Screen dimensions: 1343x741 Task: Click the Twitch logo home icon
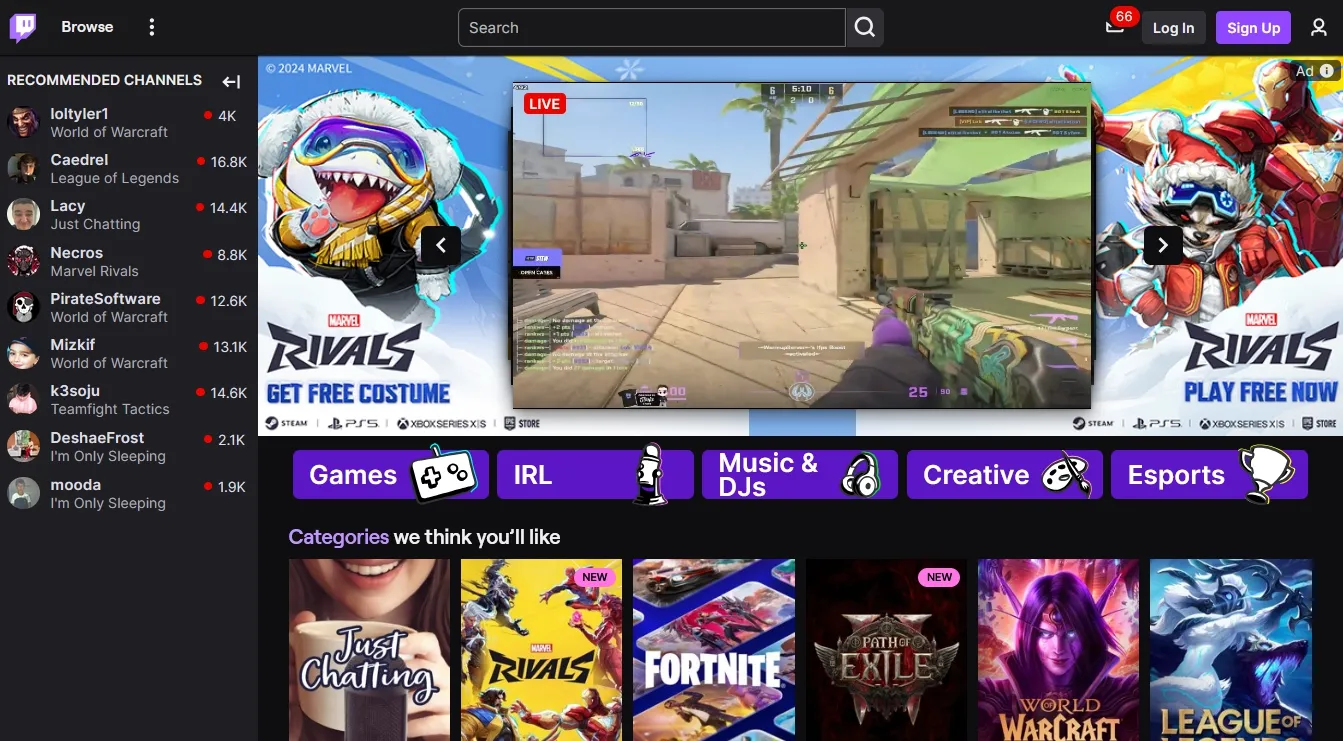[23, 28]
